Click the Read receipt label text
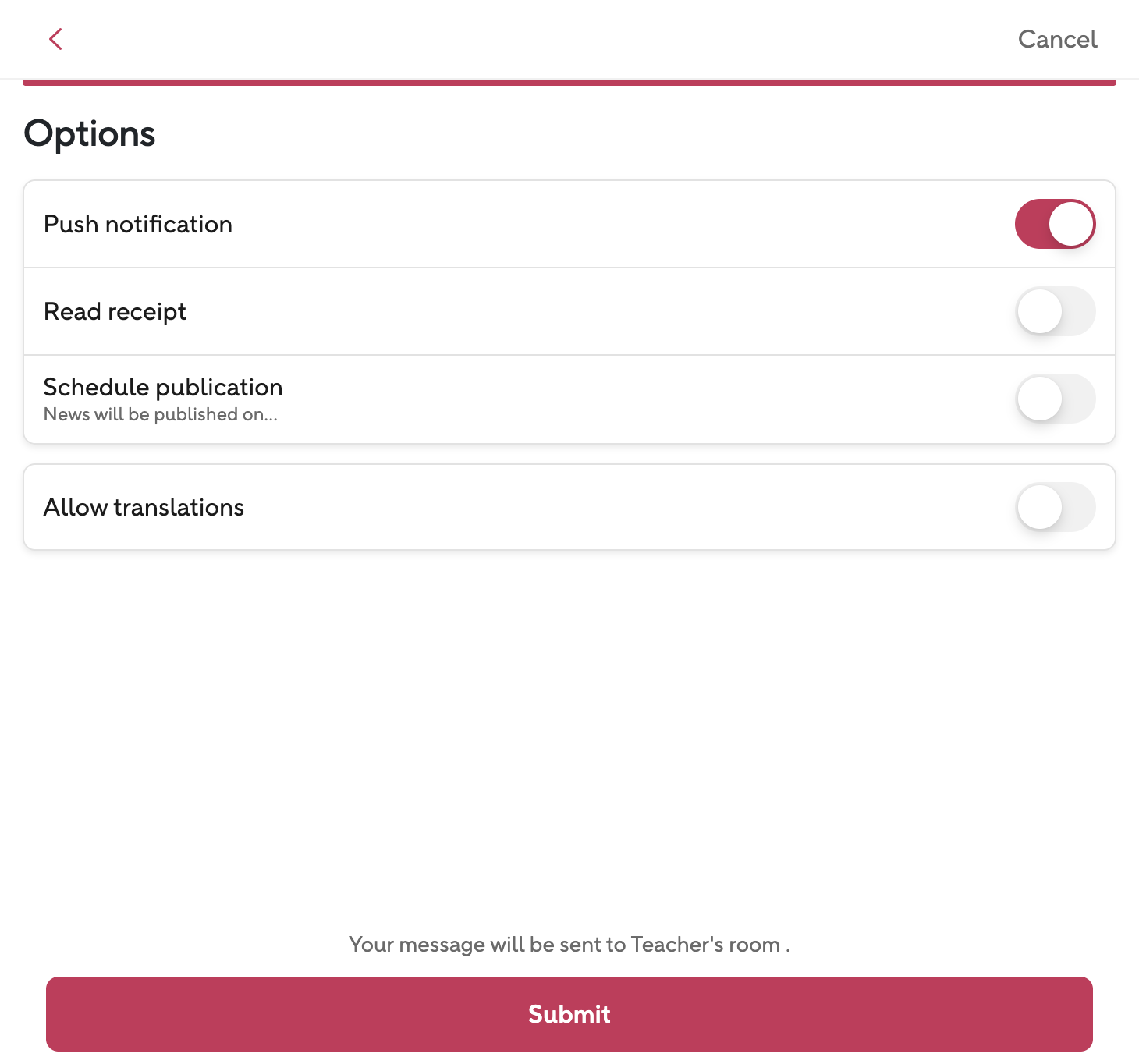The height and width of the screenshot is (1064, 1139). click(x=115, y=312)
